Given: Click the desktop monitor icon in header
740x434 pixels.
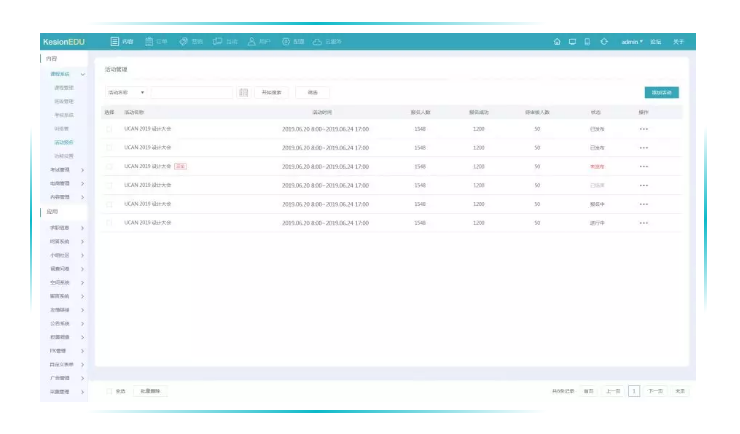Looking at the screenshot, I should tap(572, 42).
